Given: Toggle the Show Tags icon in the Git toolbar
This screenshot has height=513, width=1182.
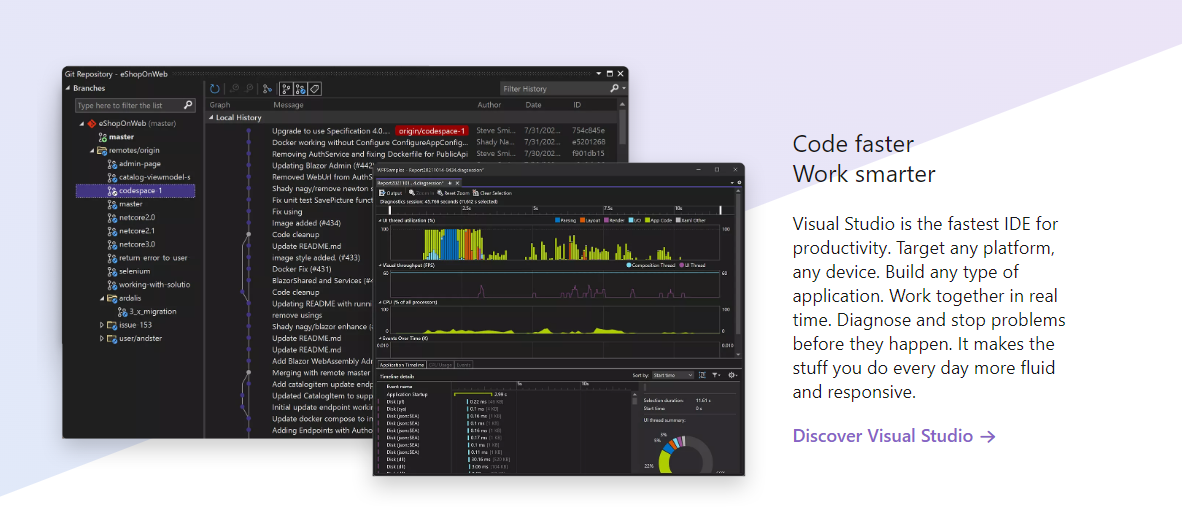Looking at the screenshot, I should [314, 89].
